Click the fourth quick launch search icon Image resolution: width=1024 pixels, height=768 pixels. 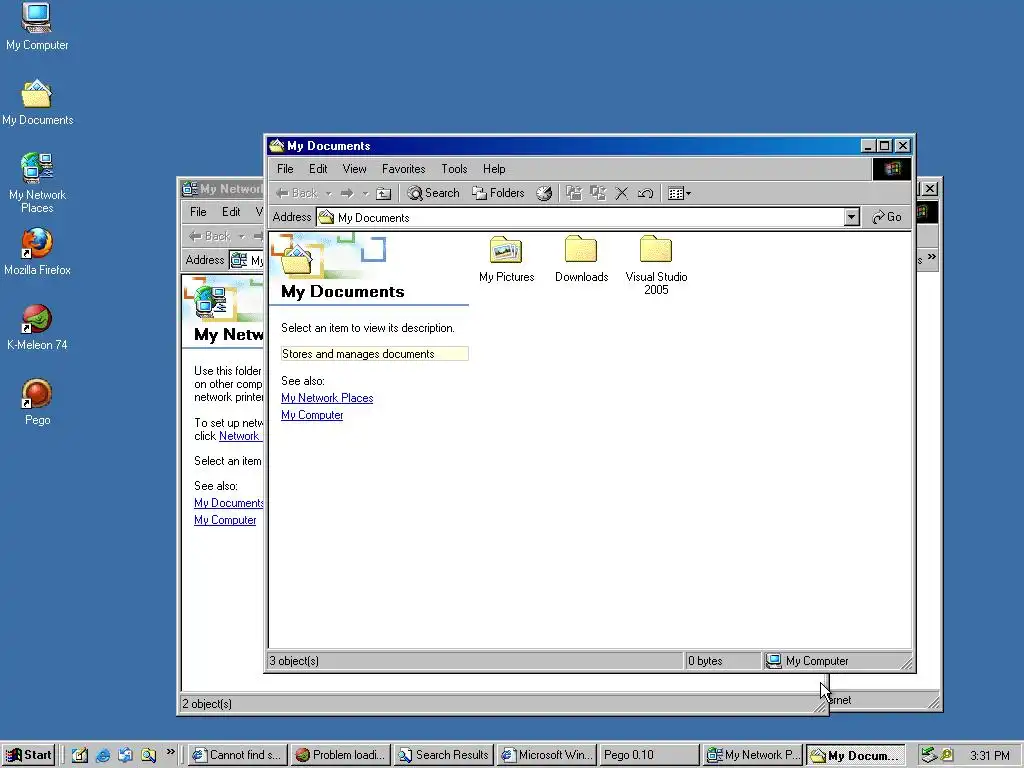[x=149, y=756]
